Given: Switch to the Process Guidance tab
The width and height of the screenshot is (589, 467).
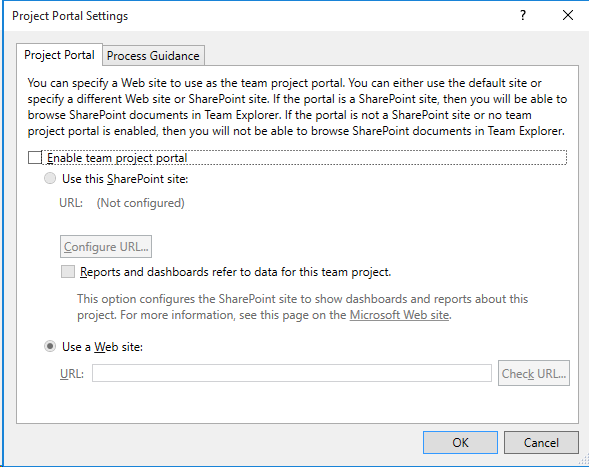Looking at the screenshot, I should 153,56.
